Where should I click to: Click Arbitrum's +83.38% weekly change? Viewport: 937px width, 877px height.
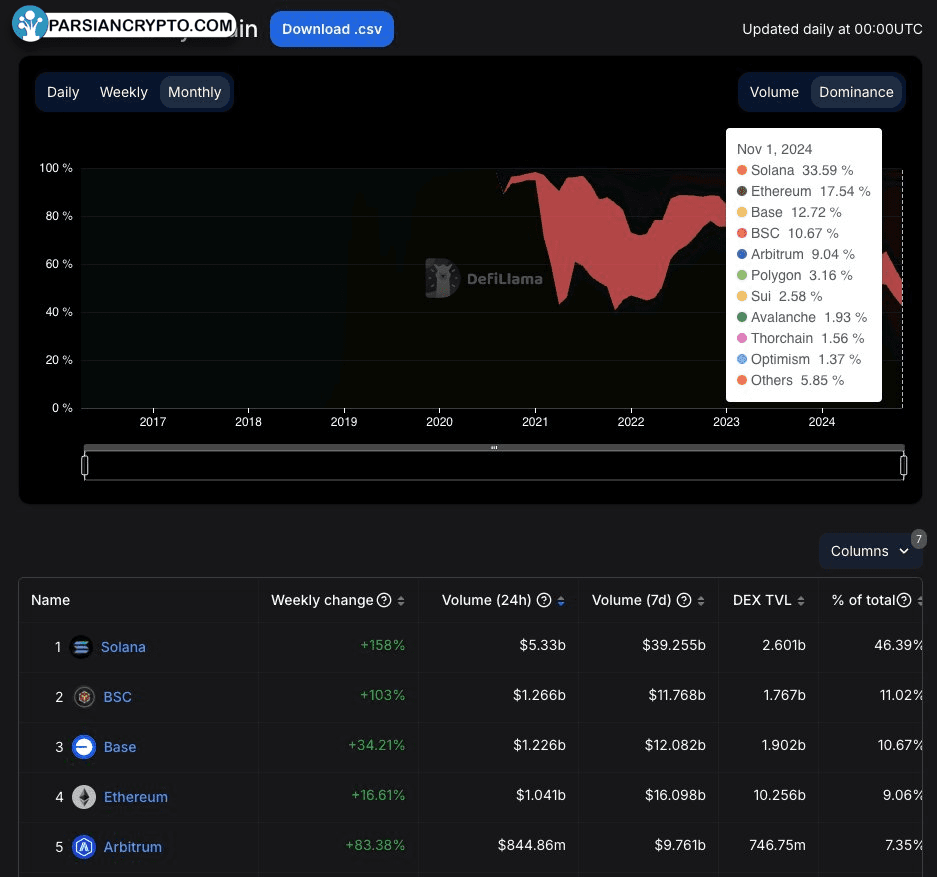point(375,845)
